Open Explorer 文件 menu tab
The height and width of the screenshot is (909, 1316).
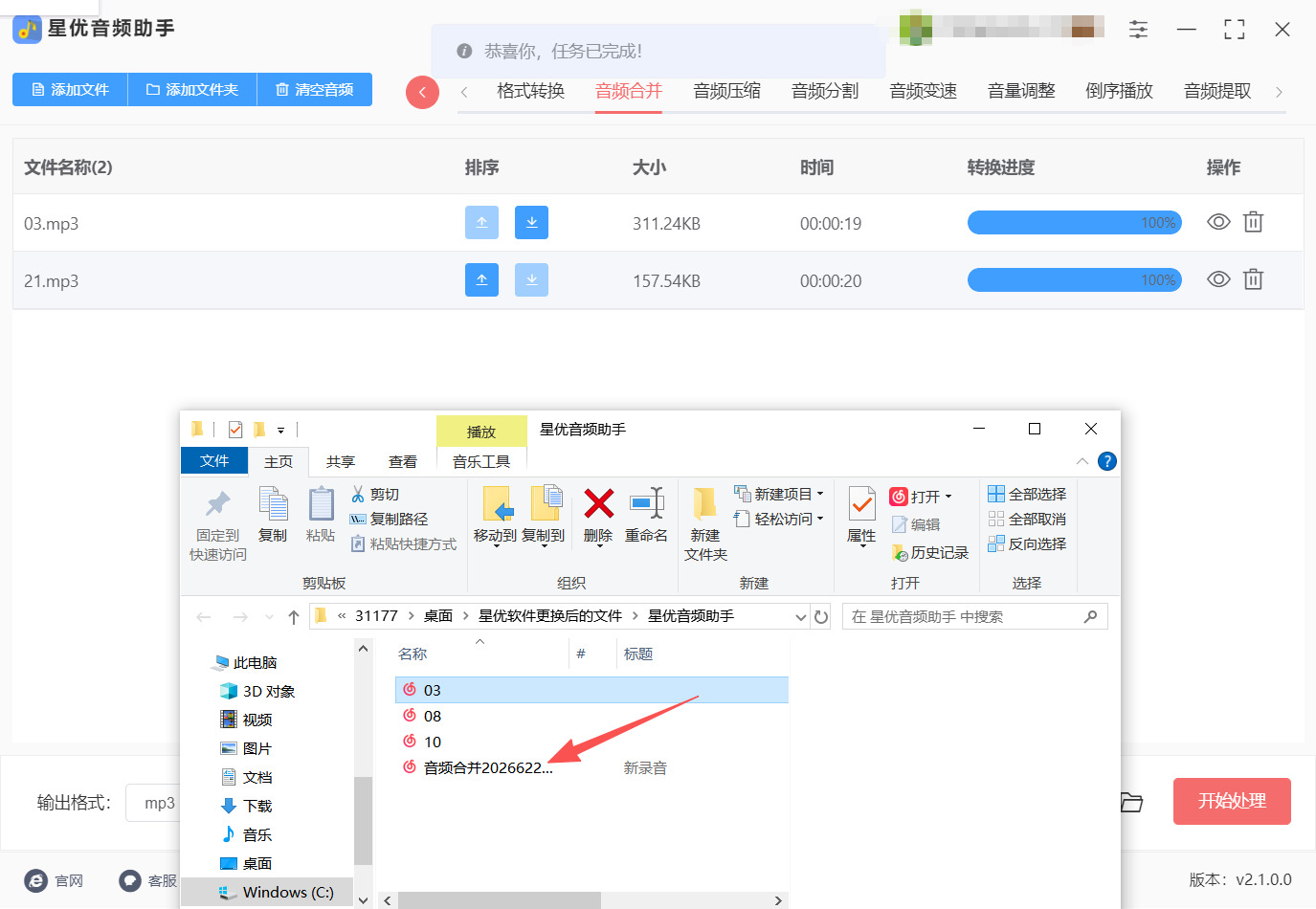[214, 461]
